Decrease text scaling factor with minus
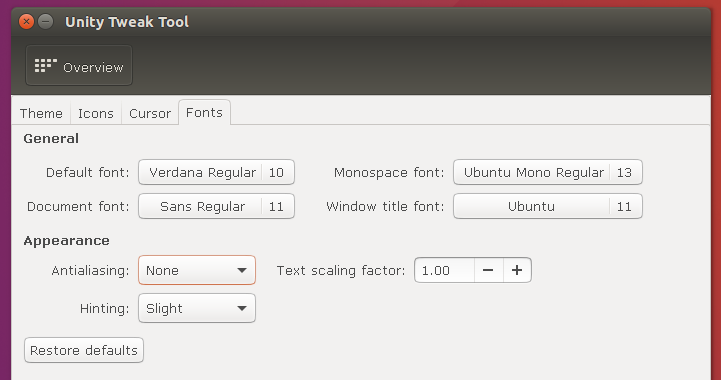Image resolution: width=721 pixels, height=380 pixels. coord(488,270)
